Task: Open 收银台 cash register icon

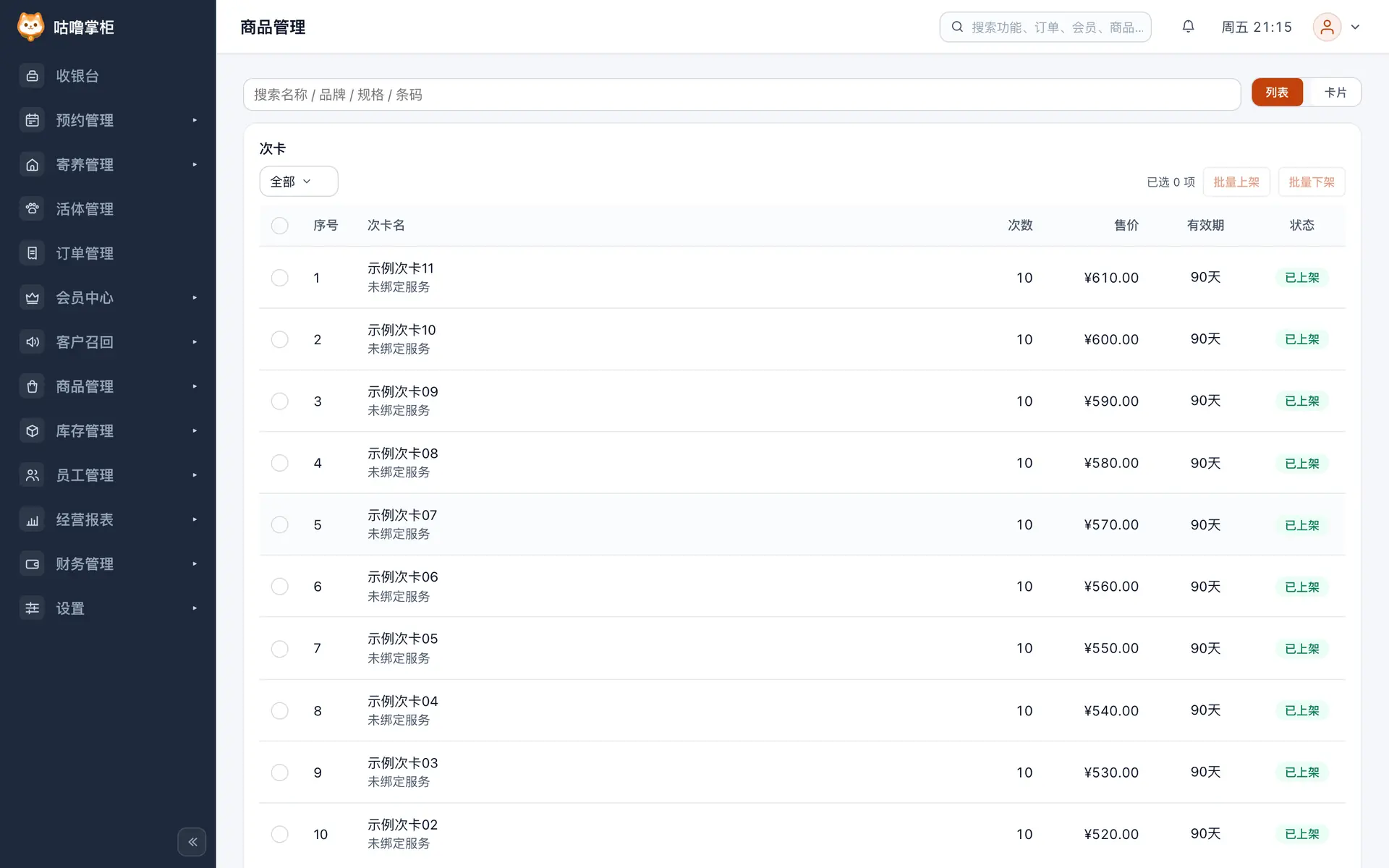Action: point(32,76)
